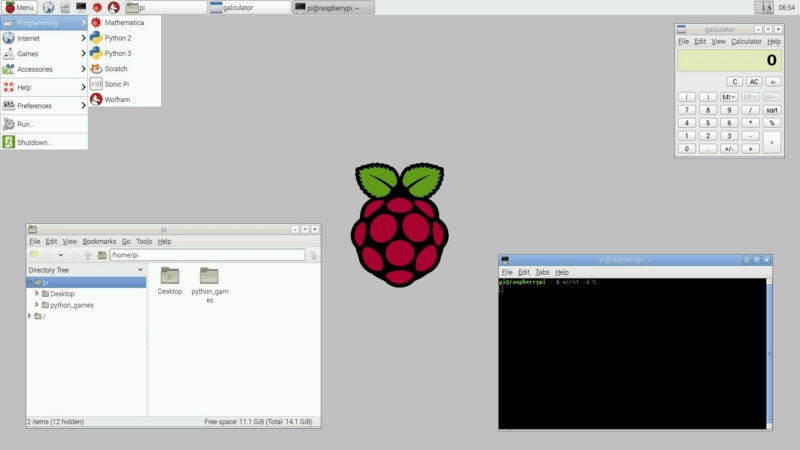800x450 pixels.
Task: Click the 7 key in calculator
Action: point(687,110)
